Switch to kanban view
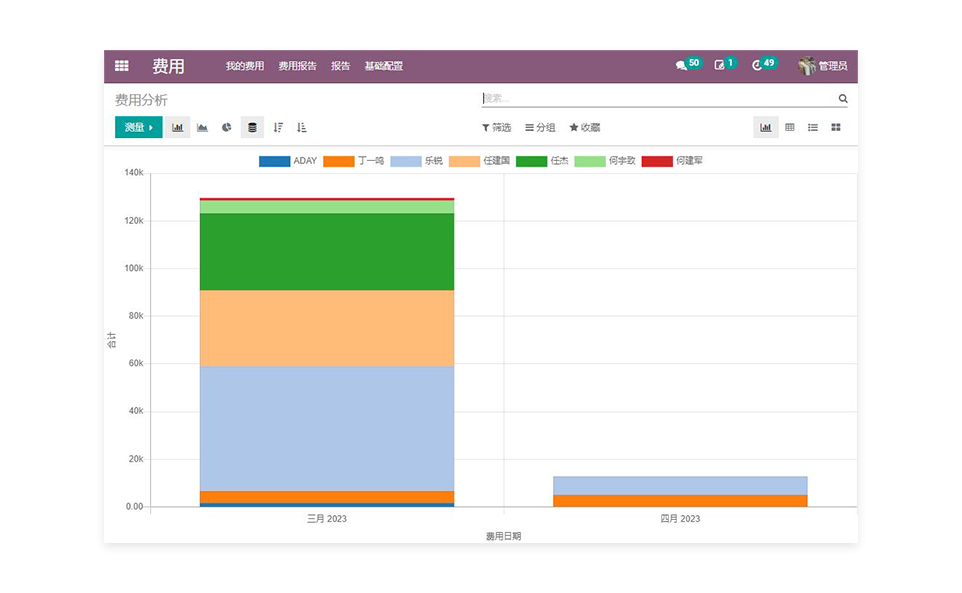This screenshot has width=962, height=593. click(x=836, y=128)
